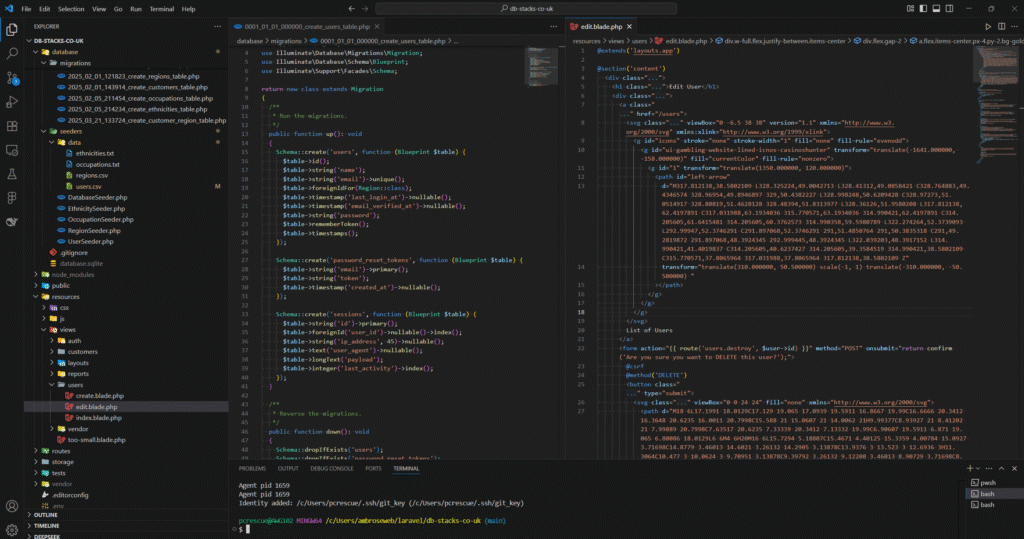The height and width of the screenshot is (539, 1024).
Task: Collapse the seeders folder
Action: point(44,131)
